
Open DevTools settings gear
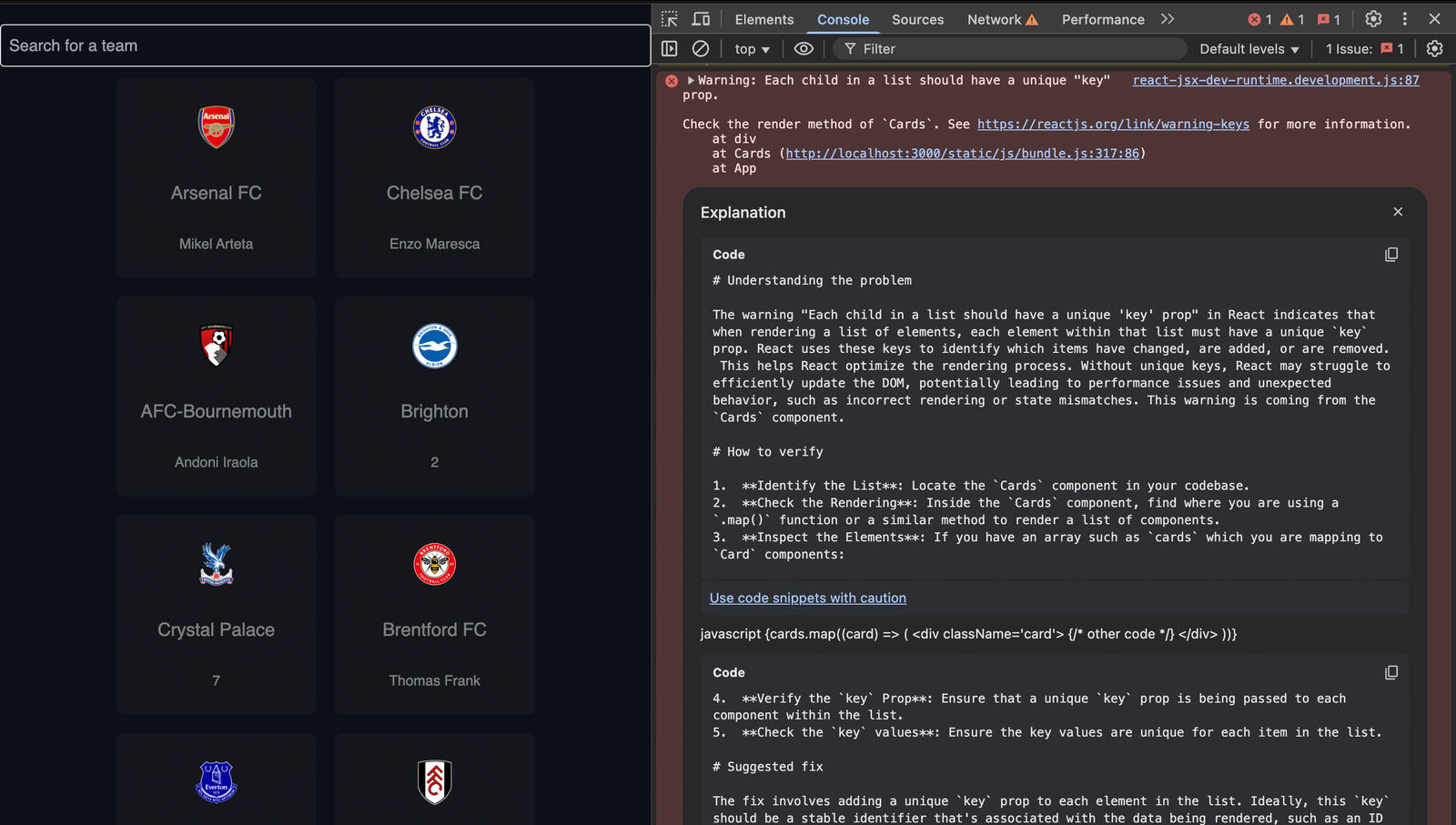coord(1373,19)
